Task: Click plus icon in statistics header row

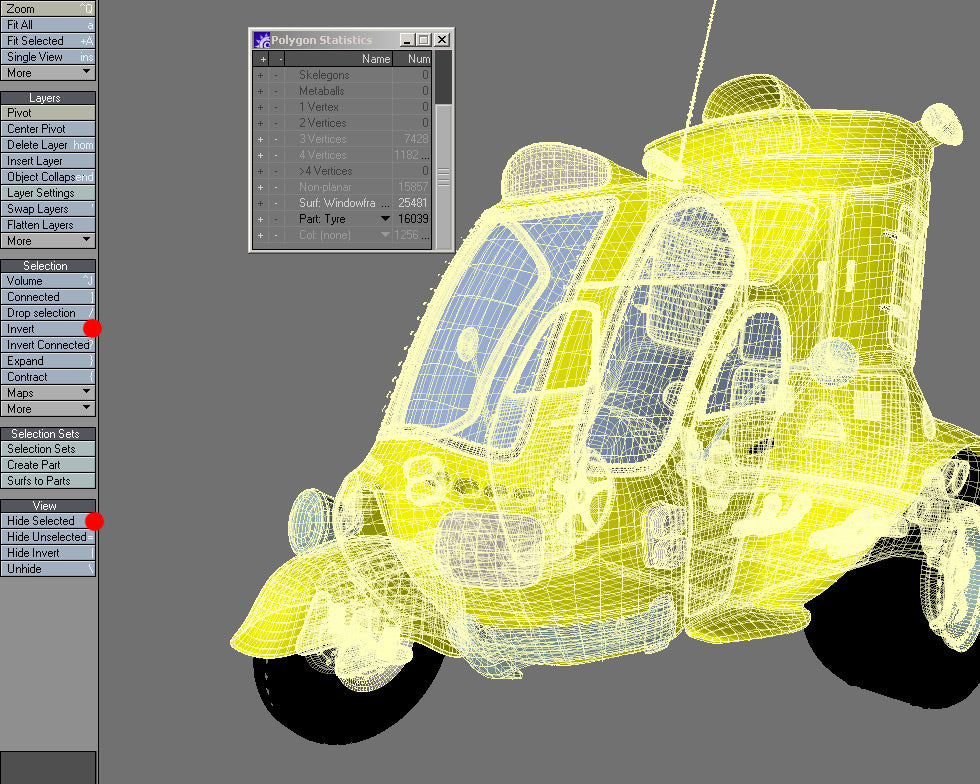Action: click(262, 58)
